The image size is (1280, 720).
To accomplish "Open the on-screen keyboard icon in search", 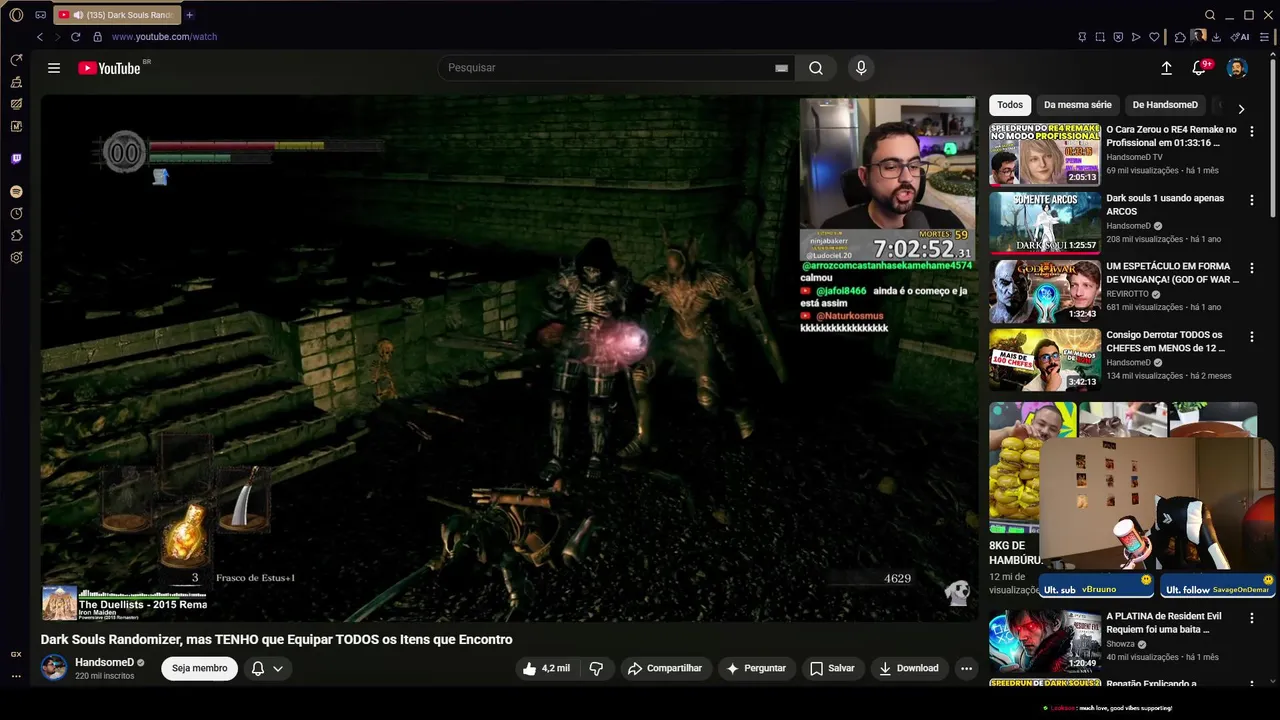I will coord(781,68).
